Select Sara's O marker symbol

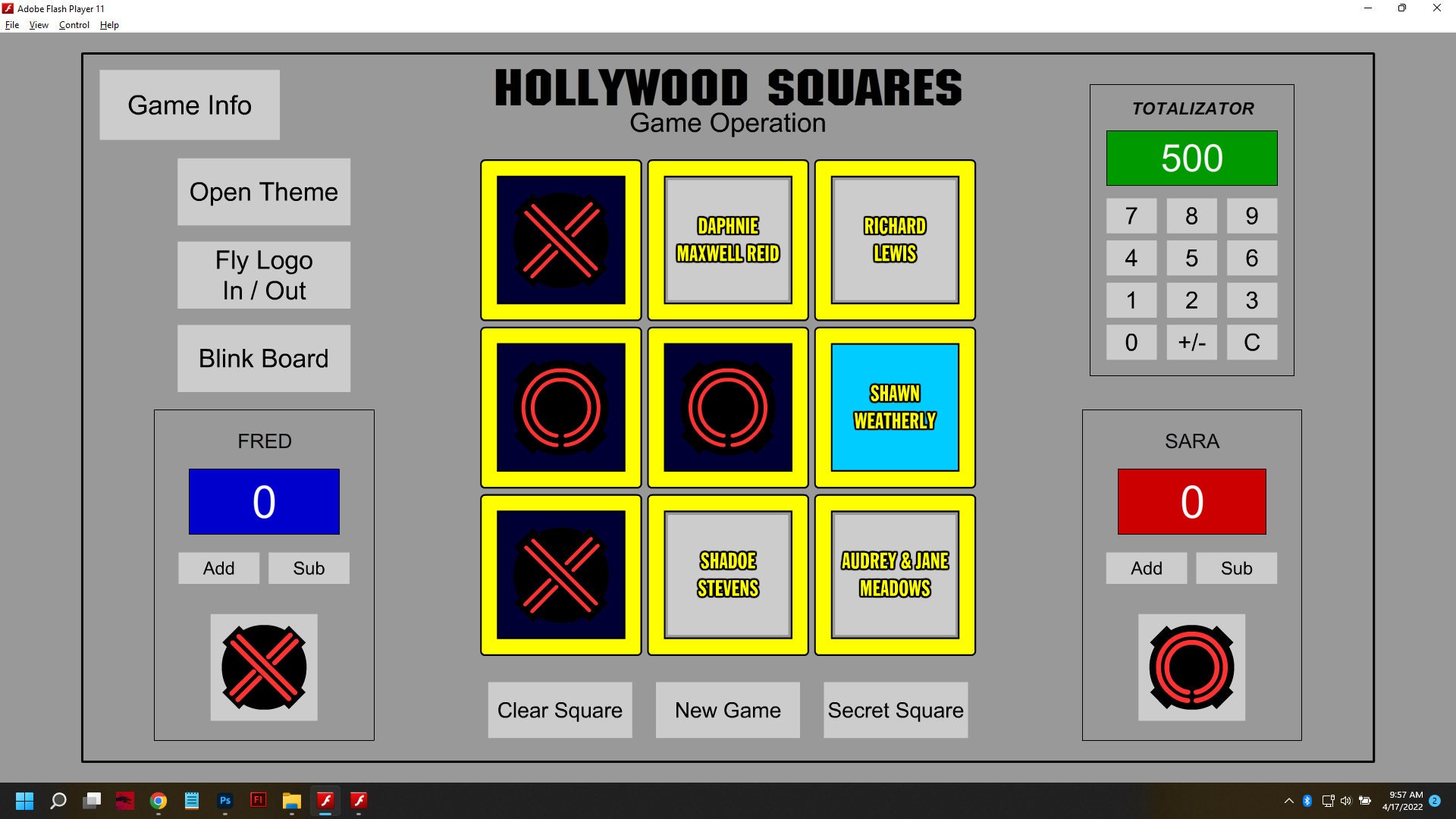[1191, 668]
